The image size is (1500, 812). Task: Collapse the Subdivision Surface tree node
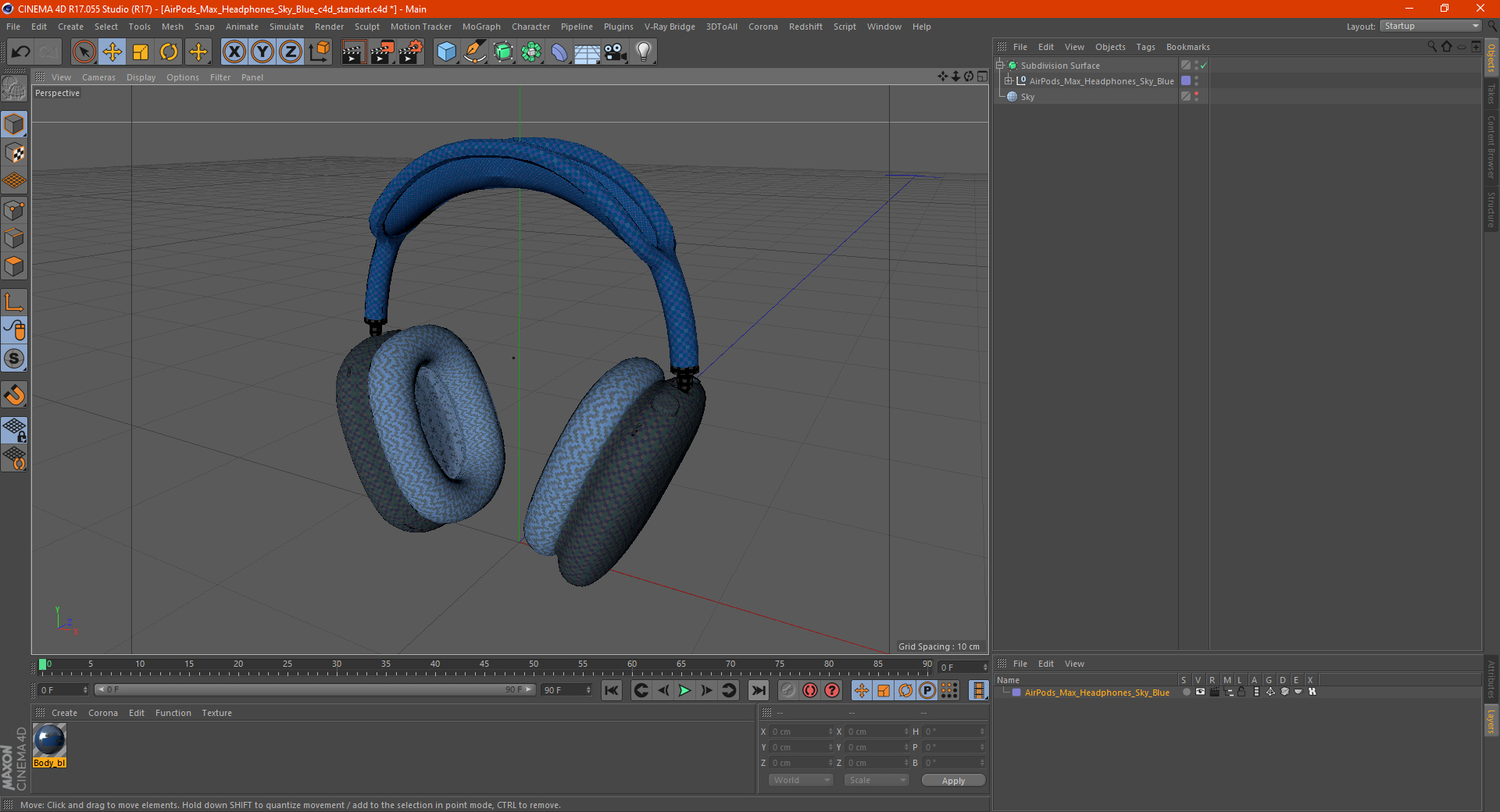point(999,66)
